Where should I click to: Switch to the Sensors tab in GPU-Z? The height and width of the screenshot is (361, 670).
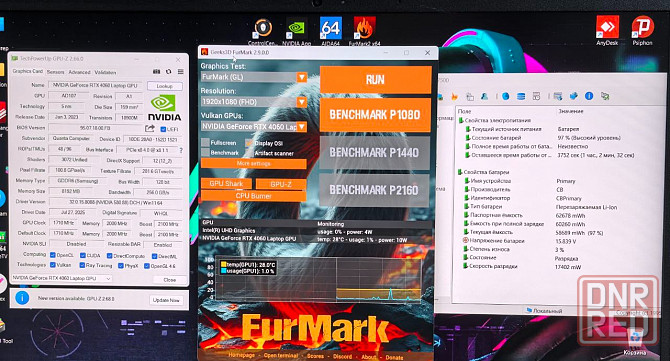[56, 72]
